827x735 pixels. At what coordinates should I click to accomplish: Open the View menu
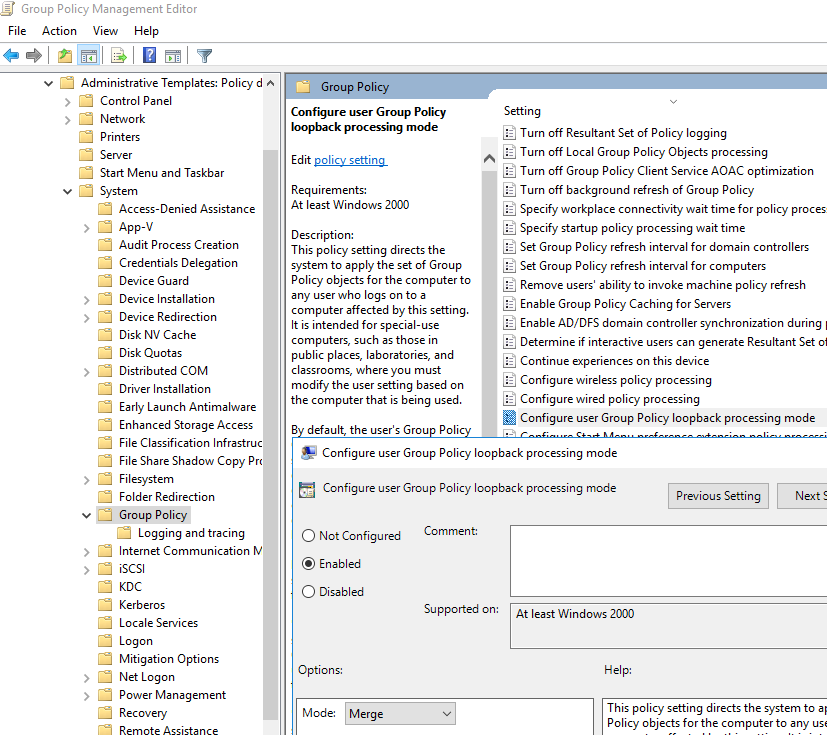point(105,31)
